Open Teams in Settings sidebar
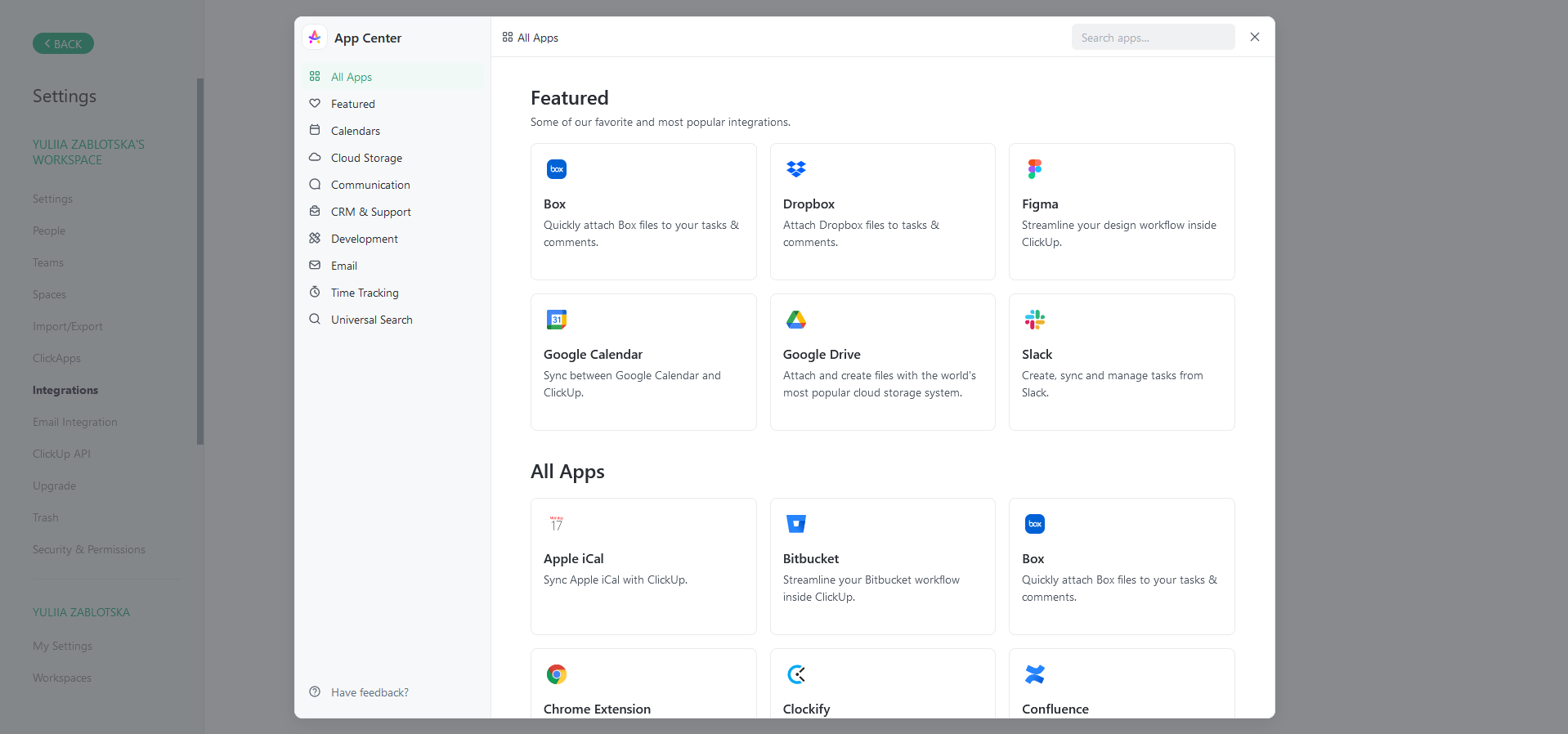Image resolution: width=1568 pixels, height=734 pixels. (48, 262)
